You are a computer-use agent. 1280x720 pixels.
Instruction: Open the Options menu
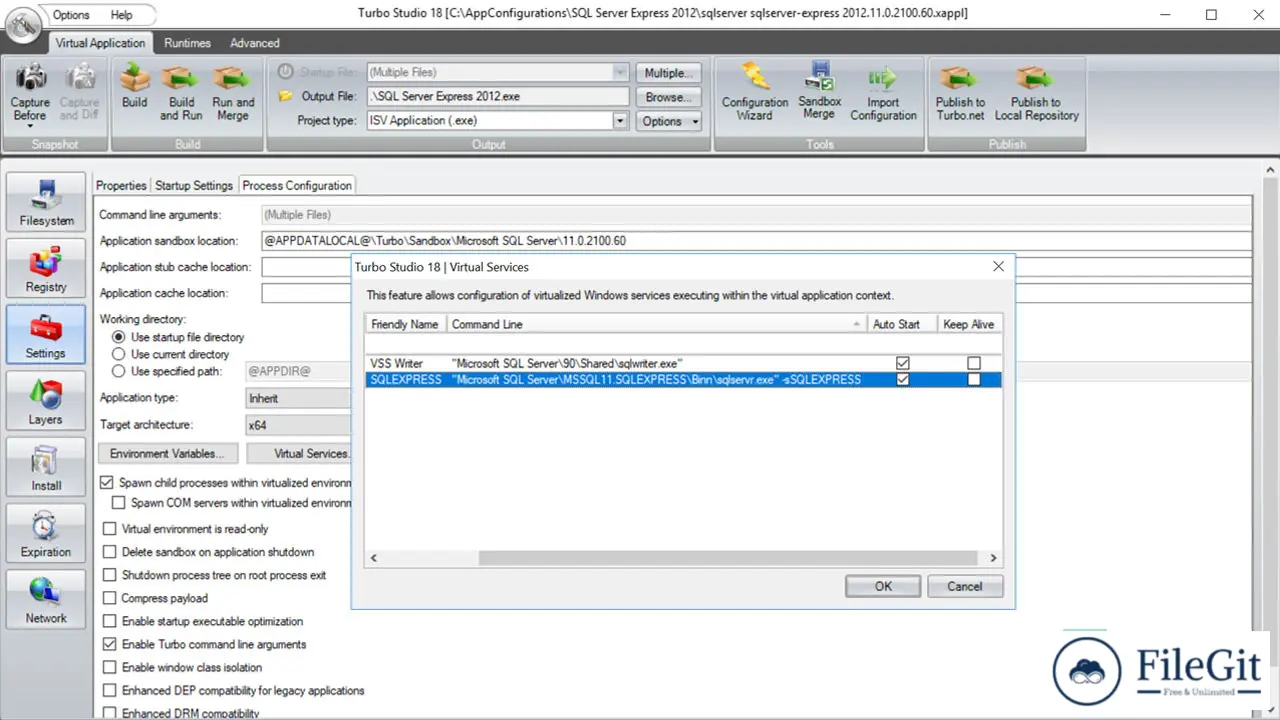click(x=71, y=15)
